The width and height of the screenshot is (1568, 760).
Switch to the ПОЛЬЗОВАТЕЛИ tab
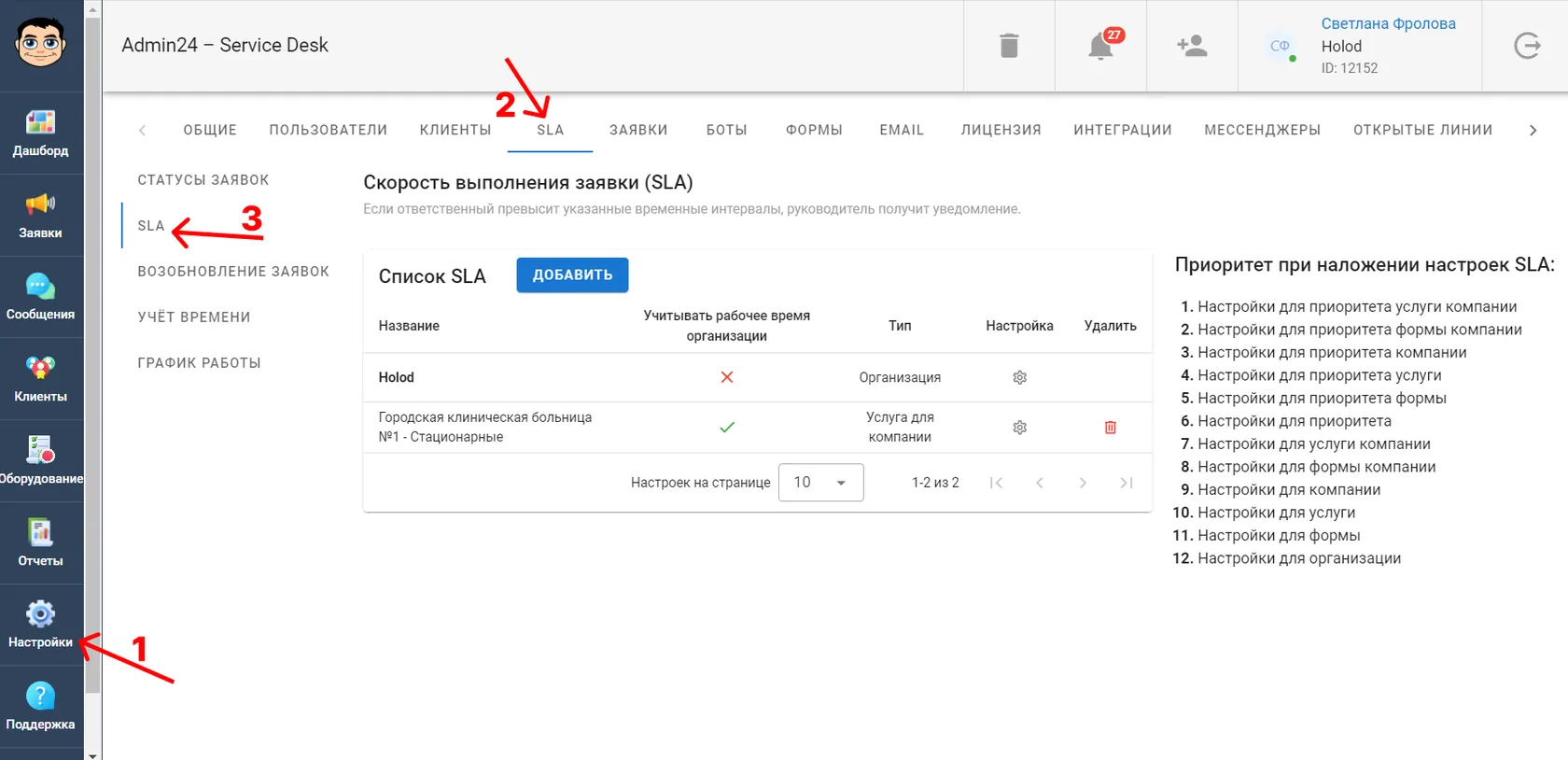click(x=329, y=130)
